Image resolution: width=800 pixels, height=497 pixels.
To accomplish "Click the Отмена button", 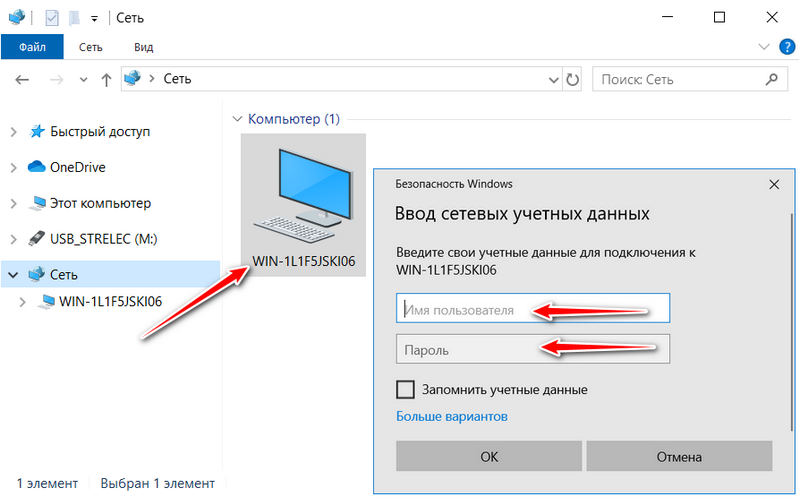I will click(679, 456).
